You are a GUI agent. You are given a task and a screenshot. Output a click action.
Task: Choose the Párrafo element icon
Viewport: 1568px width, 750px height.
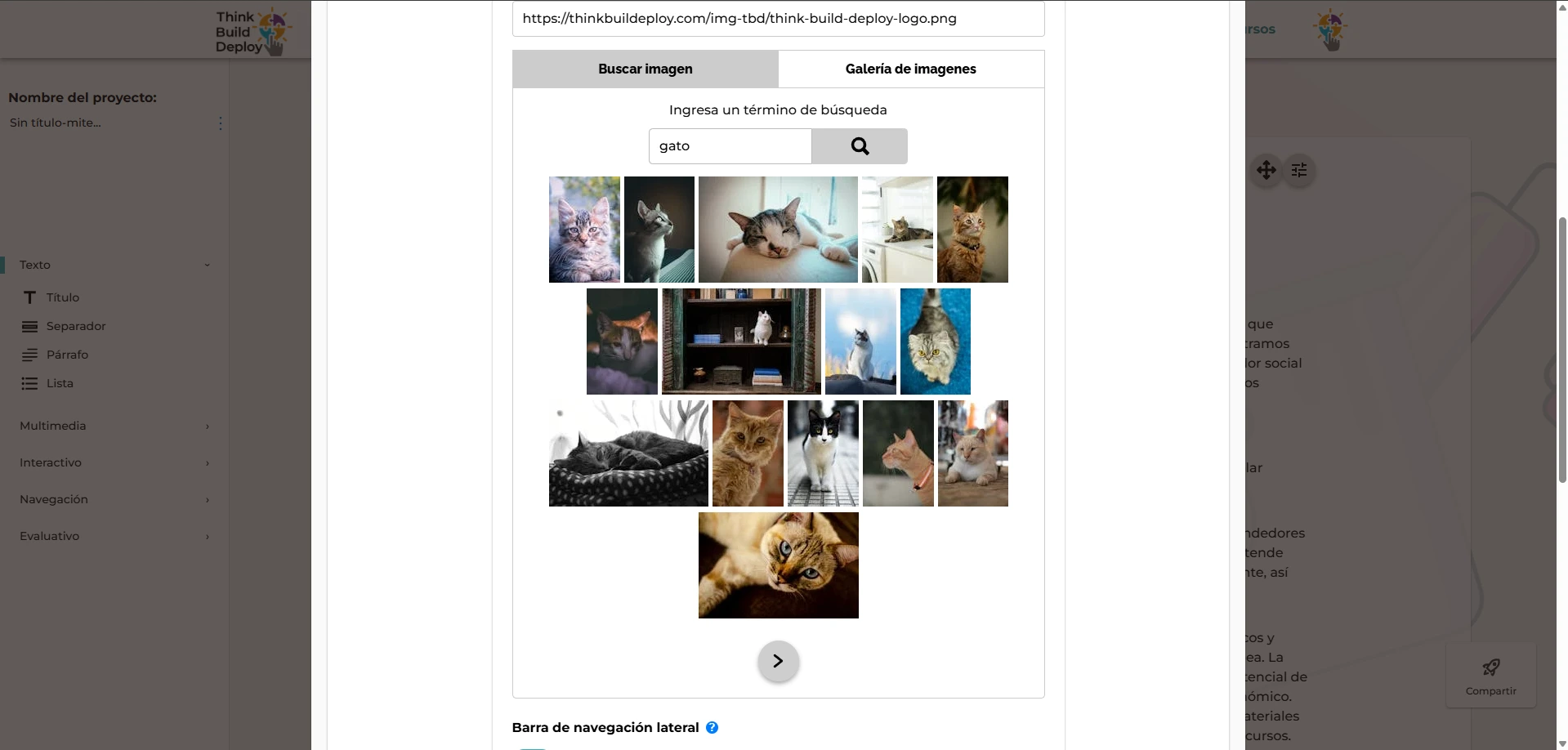[x=30, y=355]
